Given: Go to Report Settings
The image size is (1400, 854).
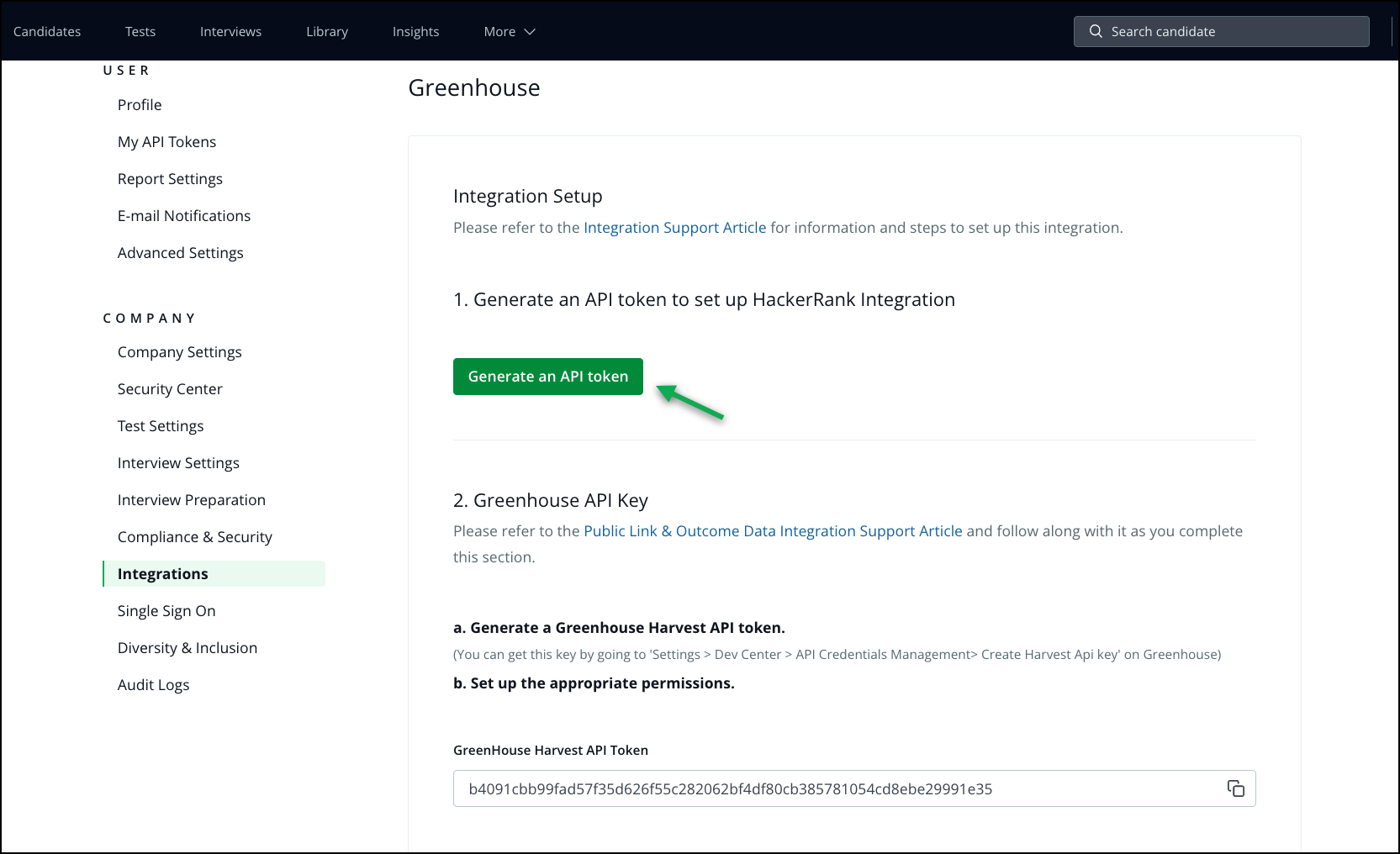Looking at the screenshot, I should (x=170, y=179).
